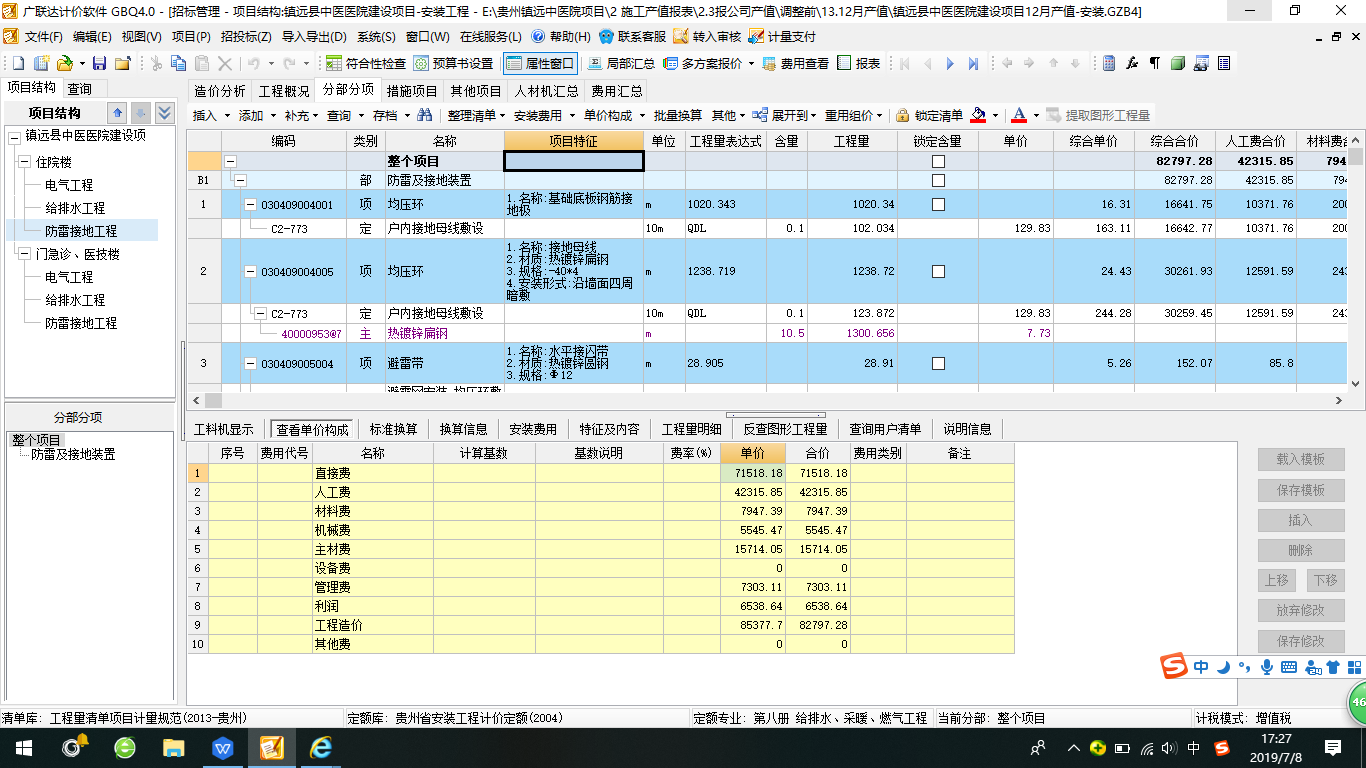Click the Copy icon in toolbar

178,63
